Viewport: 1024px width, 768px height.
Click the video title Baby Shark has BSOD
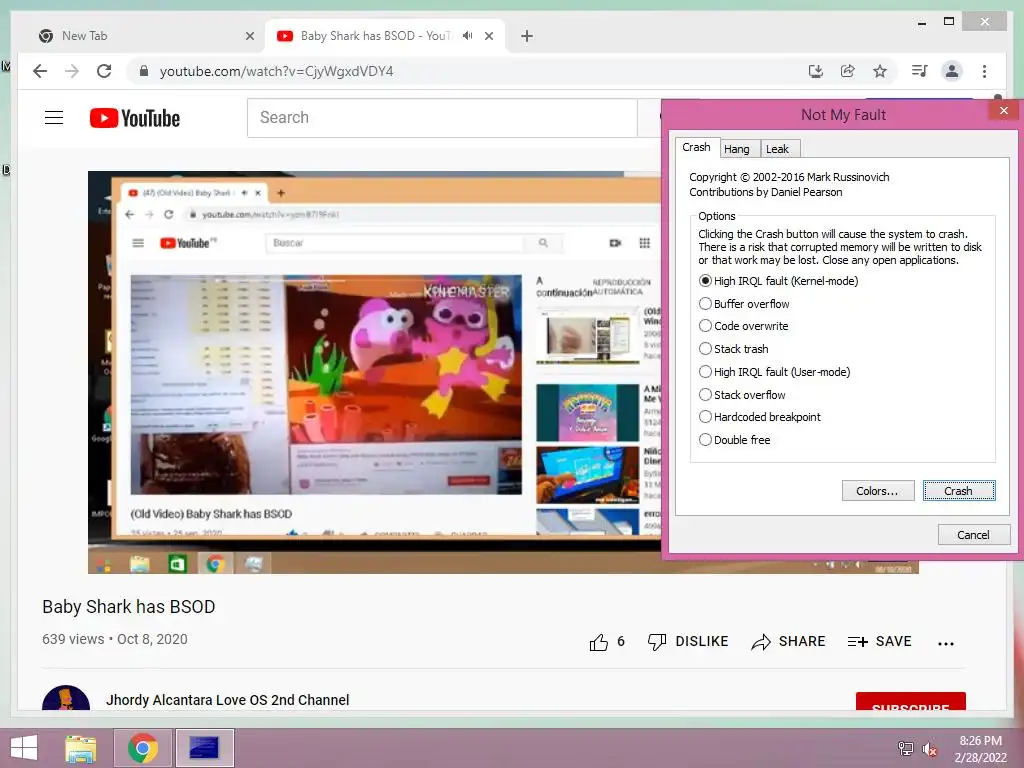[129, 607]
